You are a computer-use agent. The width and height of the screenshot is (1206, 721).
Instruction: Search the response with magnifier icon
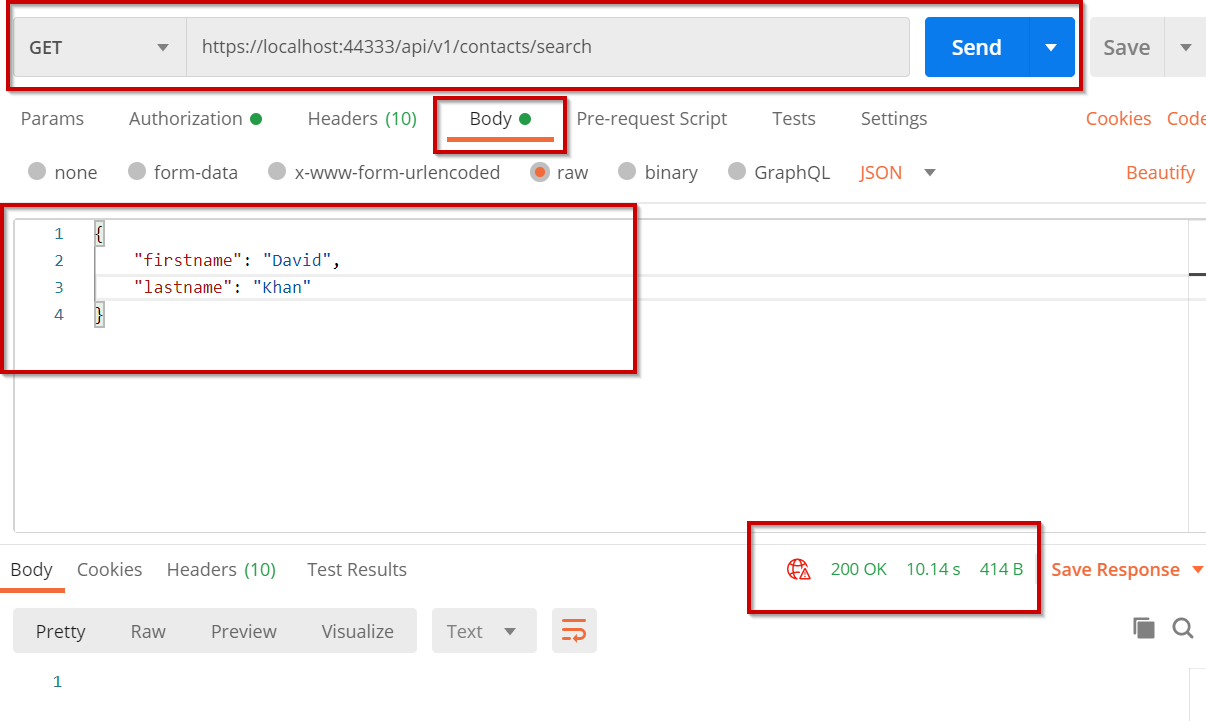pos(1183,628)
